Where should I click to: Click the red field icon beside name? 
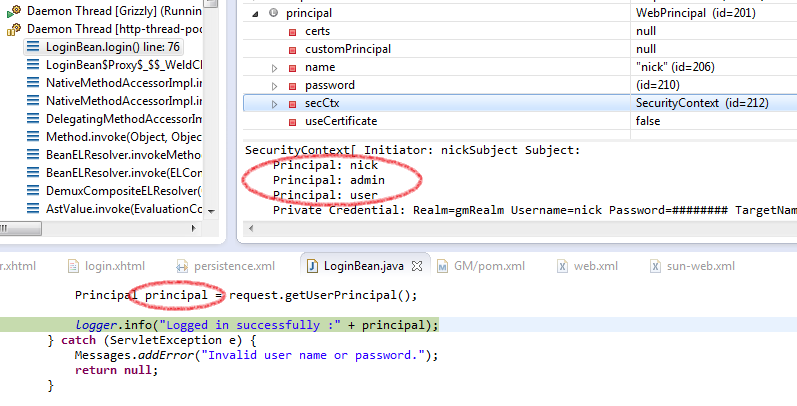click(293, 68)
